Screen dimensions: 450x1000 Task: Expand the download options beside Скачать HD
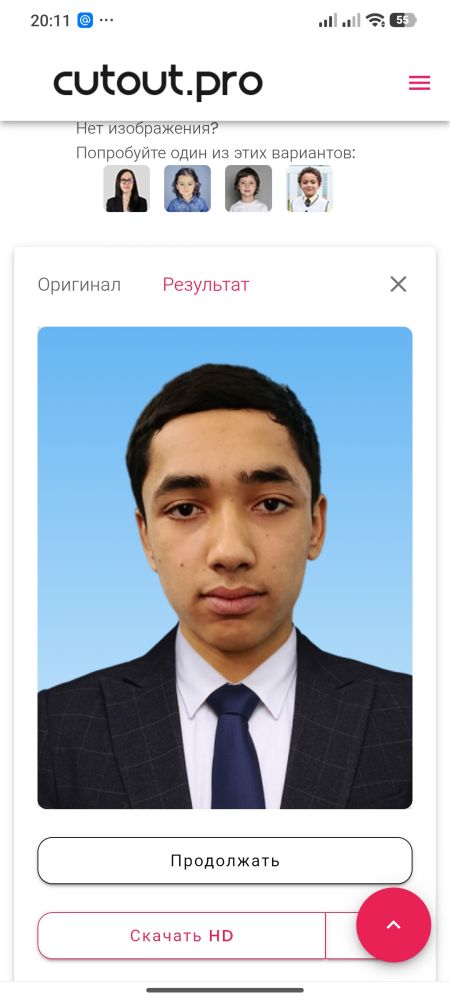342,936
